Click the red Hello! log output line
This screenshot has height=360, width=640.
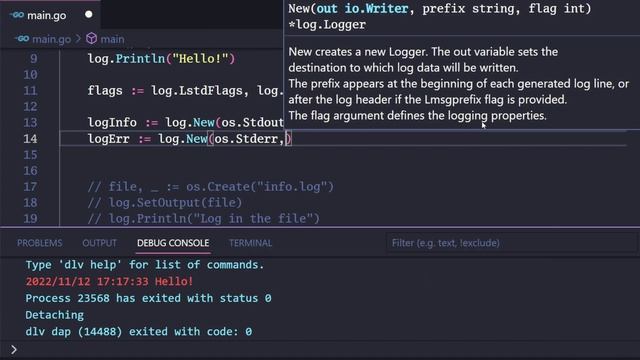tap(109, 281)
